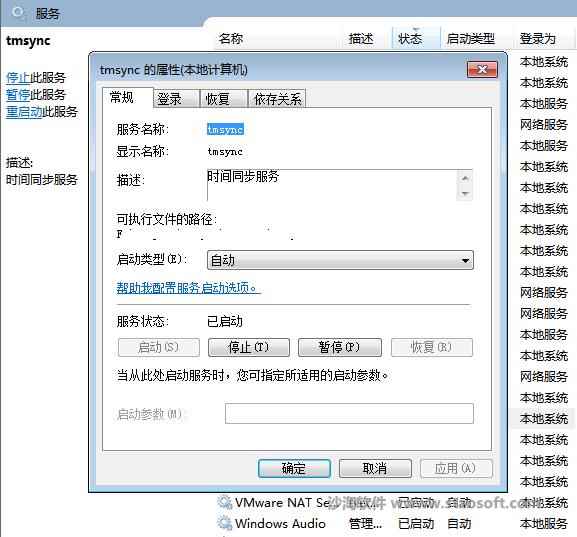
Task: Click the Windows Audio service gear icon
Action: pos(224,523)
